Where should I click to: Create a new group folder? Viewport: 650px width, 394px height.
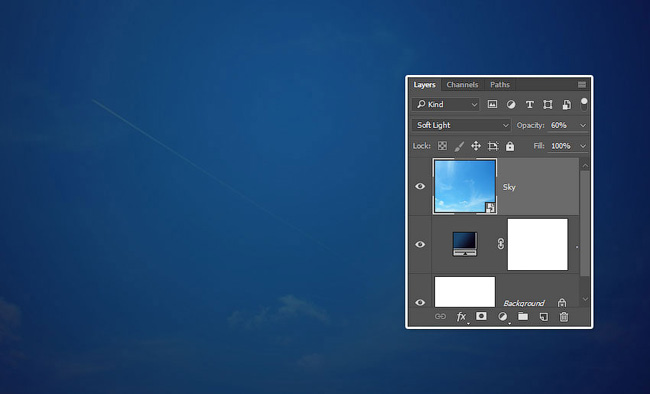[523, 316]
